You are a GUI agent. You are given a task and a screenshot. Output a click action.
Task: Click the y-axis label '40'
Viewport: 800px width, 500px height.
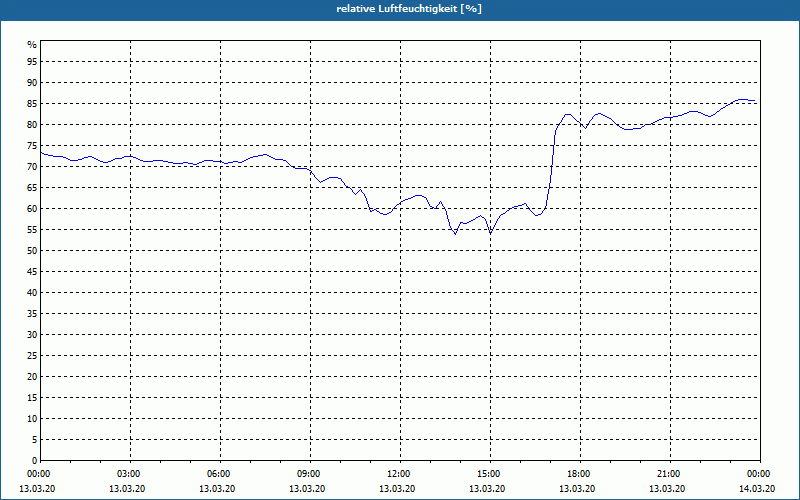pos(32,293)
